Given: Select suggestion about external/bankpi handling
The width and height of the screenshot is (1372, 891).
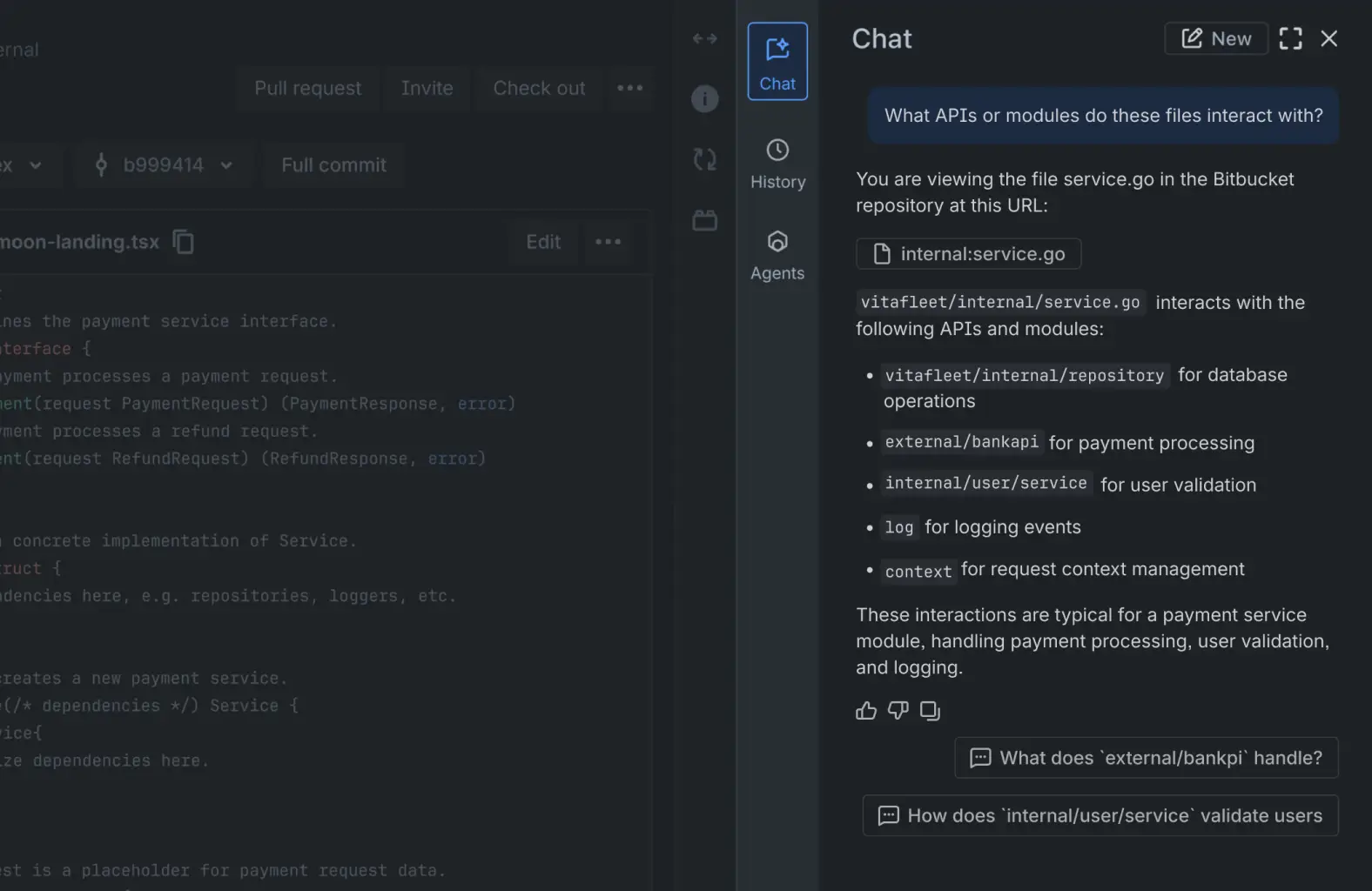Looking at the screenshot, I should [x=1146, y=758].
